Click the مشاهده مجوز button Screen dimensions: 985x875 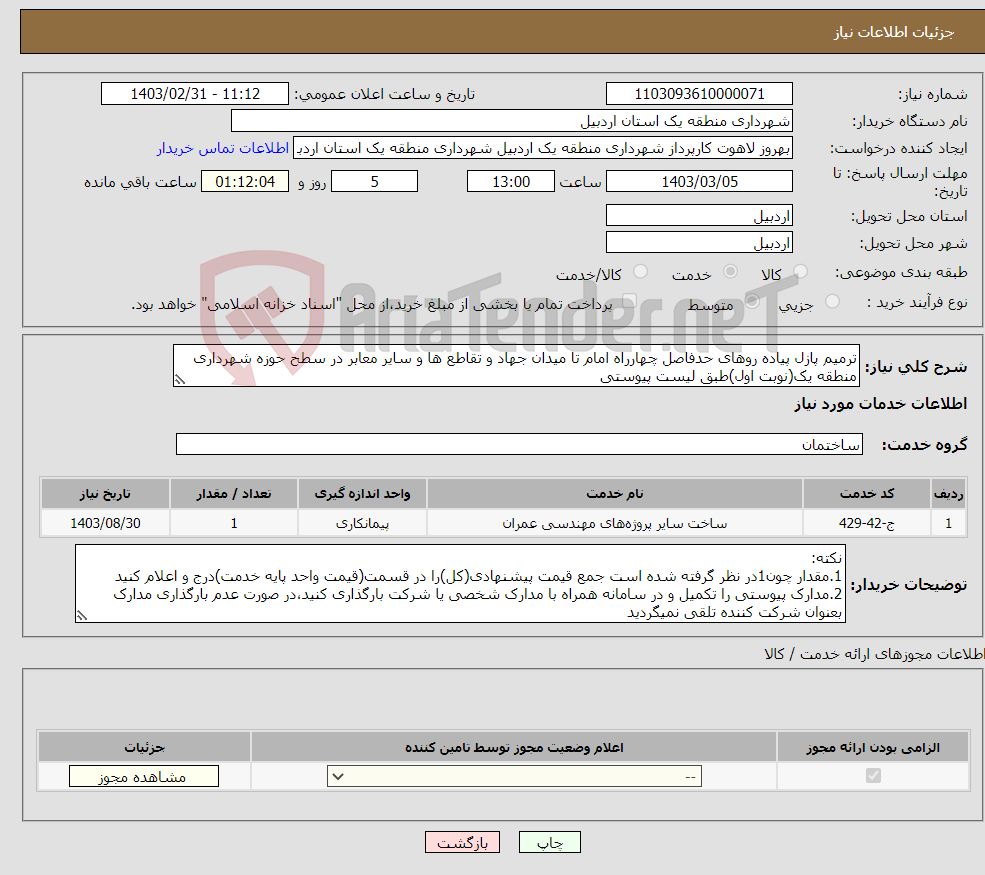144,776
